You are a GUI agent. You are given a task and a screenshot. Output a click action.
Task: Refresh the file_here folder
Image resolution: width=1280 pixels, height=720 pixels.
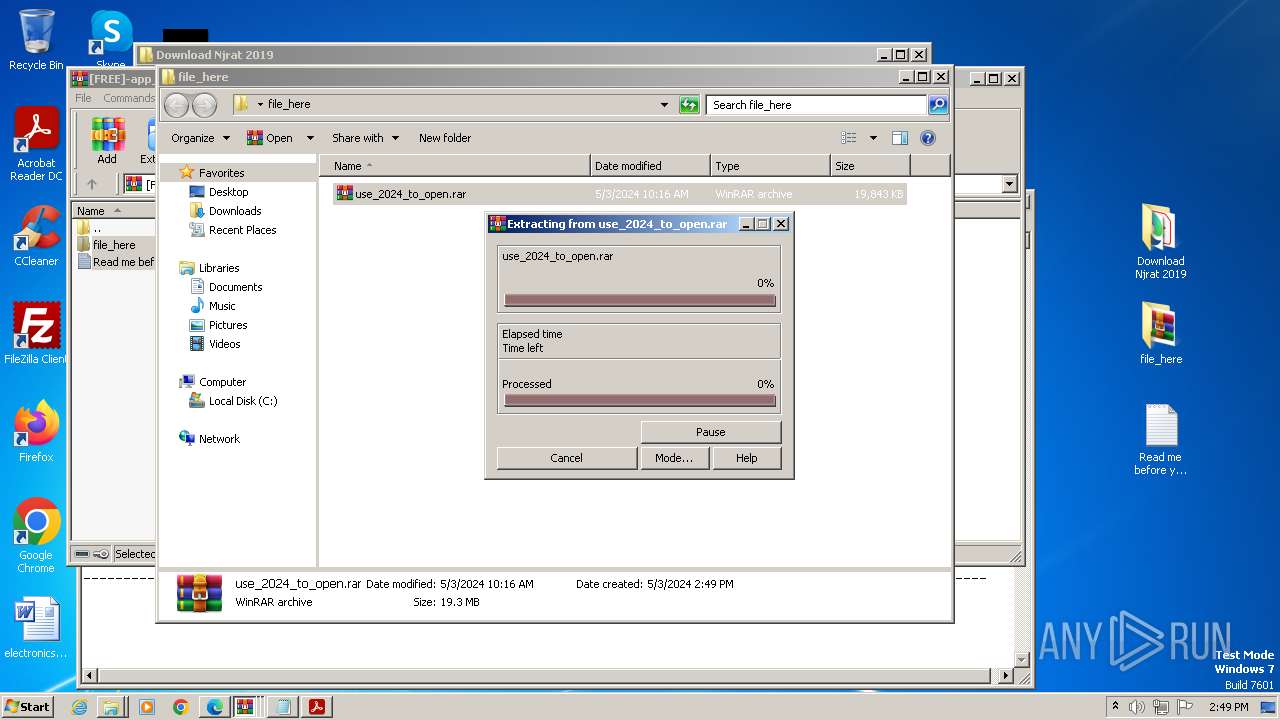point(689,105)
